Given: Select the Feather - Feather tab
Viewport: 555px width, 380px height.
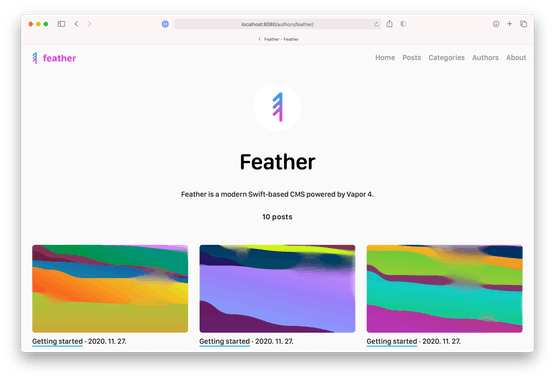Looking at the screenshot, I should click(279, 39).
